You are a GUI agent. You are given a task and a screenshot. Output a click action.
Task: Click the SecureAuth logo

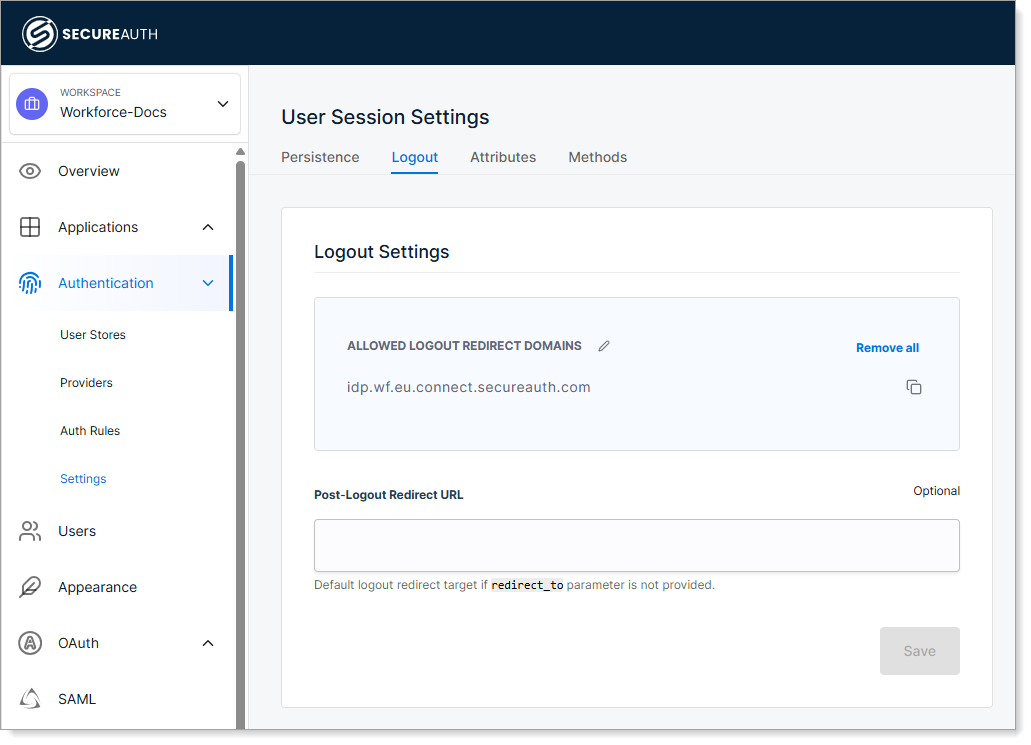point(90,33)
